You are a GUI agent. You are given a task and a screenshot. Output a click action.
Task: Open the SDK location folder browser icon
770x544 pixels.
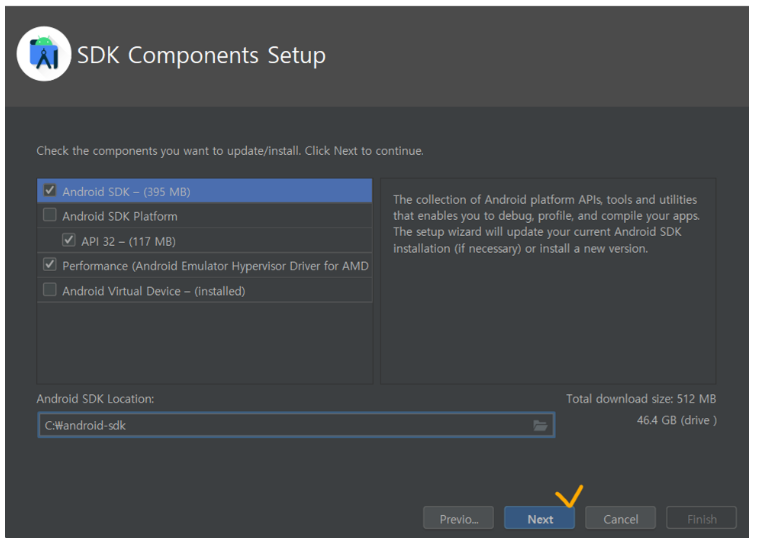pyautogui.click(x=540, y=425)
